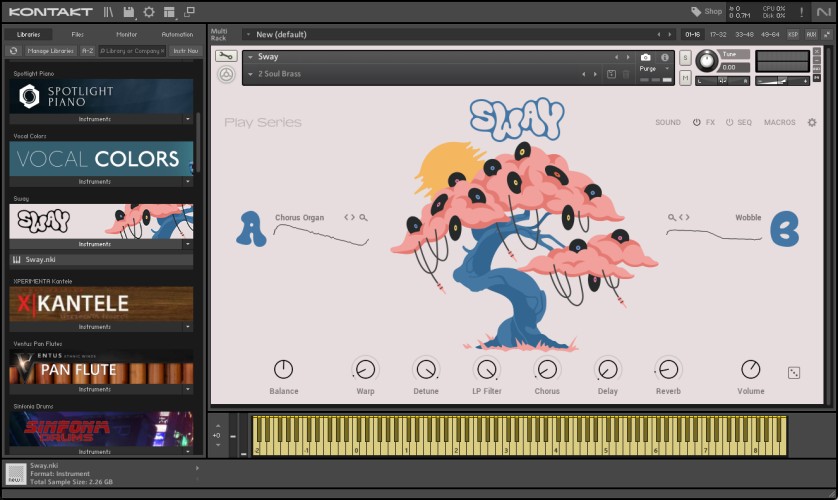The width and height of the screenshot is (838, 500).
Task: Solo the instrument with S button
Action: click(x=685, y=58)
